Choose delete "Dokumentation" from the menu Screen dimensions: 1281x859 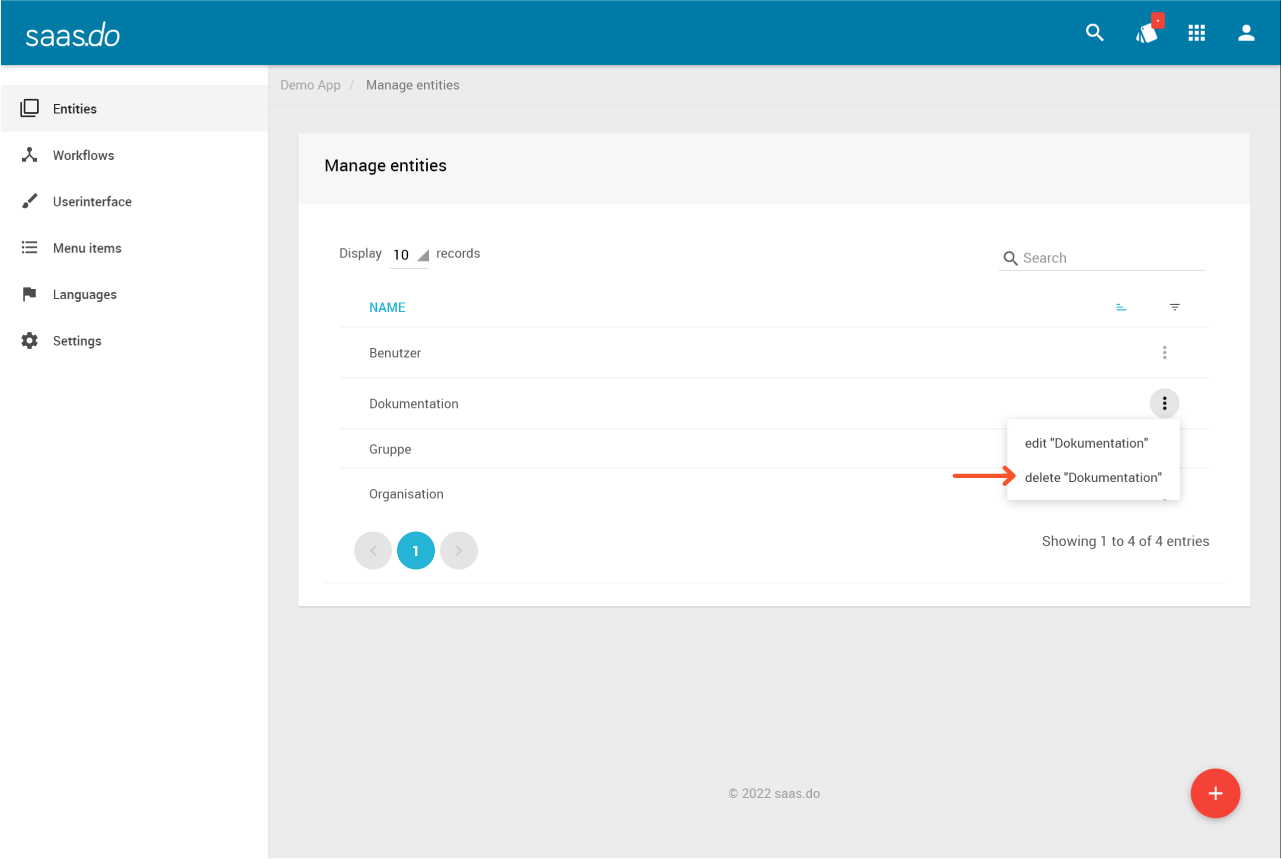click(x=1093, y=478)
